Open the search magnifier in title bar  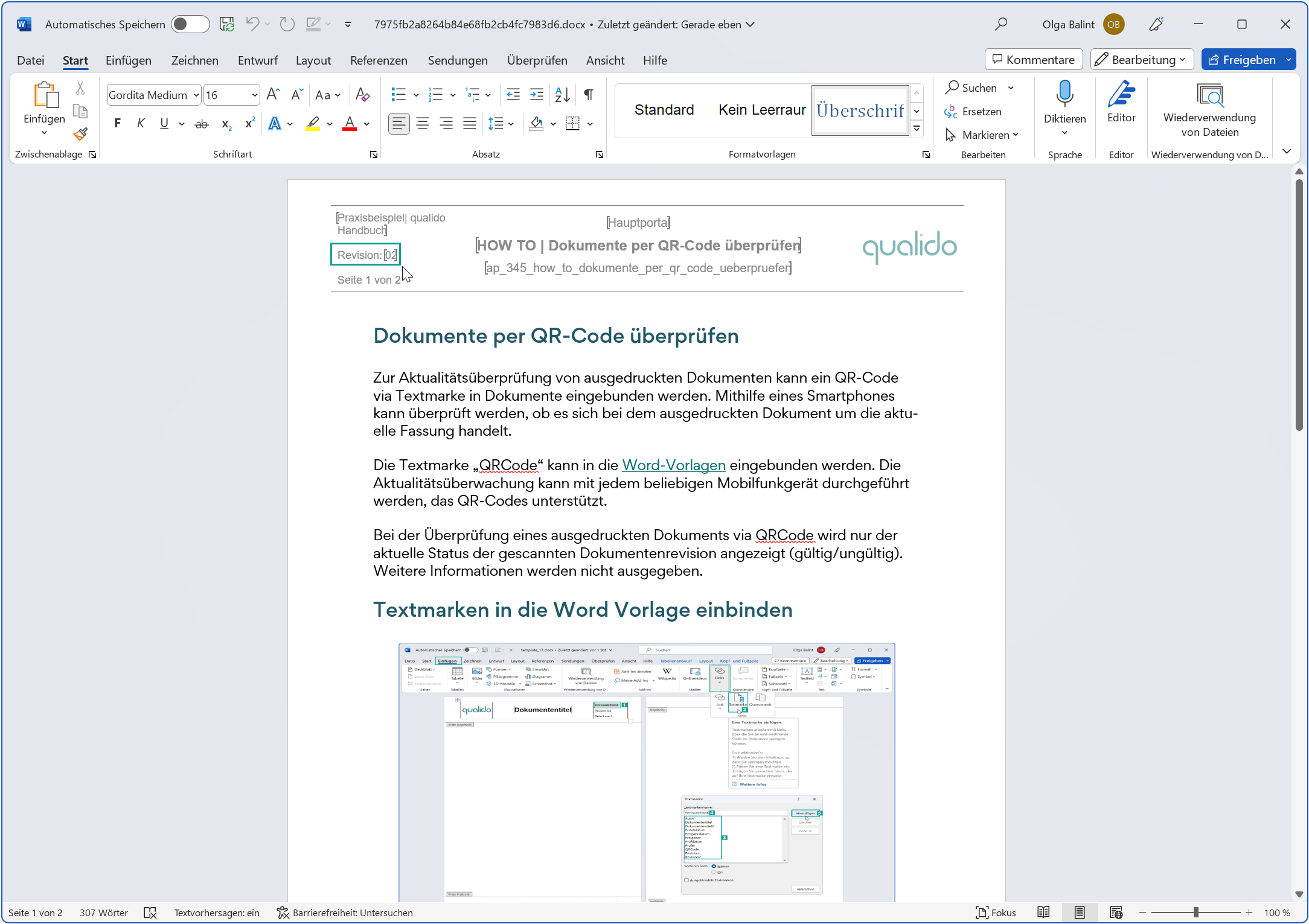pyautogui.click(x=1001, y=24)
